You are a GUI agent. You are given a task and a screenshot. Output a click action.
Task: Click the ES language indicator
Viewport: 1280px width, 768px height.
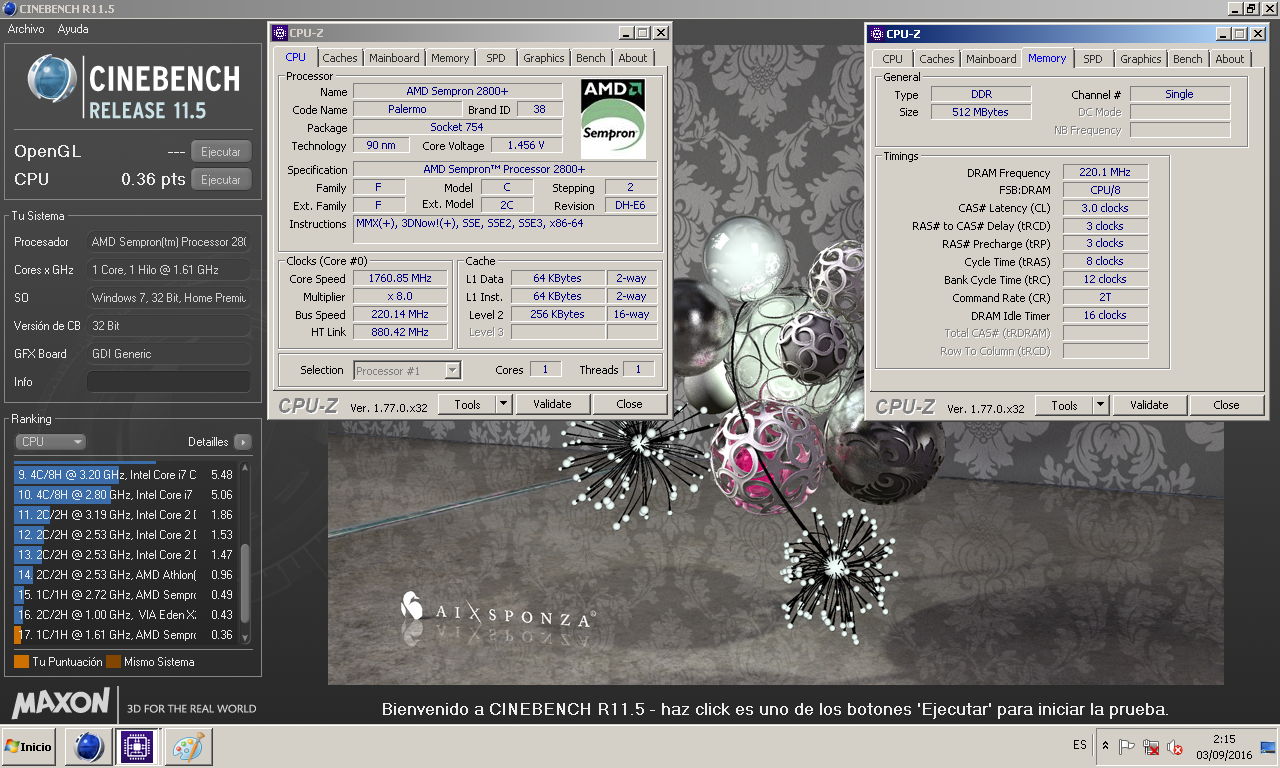(x=1080, y=745)
